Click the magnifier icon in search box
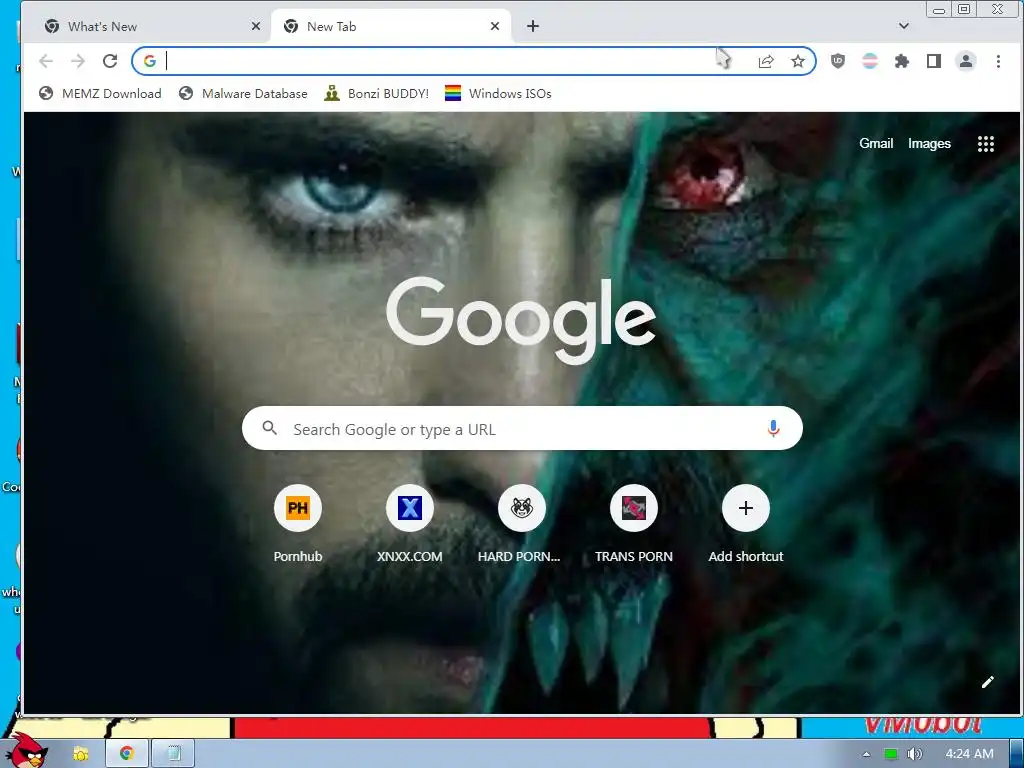 point(269,428)
